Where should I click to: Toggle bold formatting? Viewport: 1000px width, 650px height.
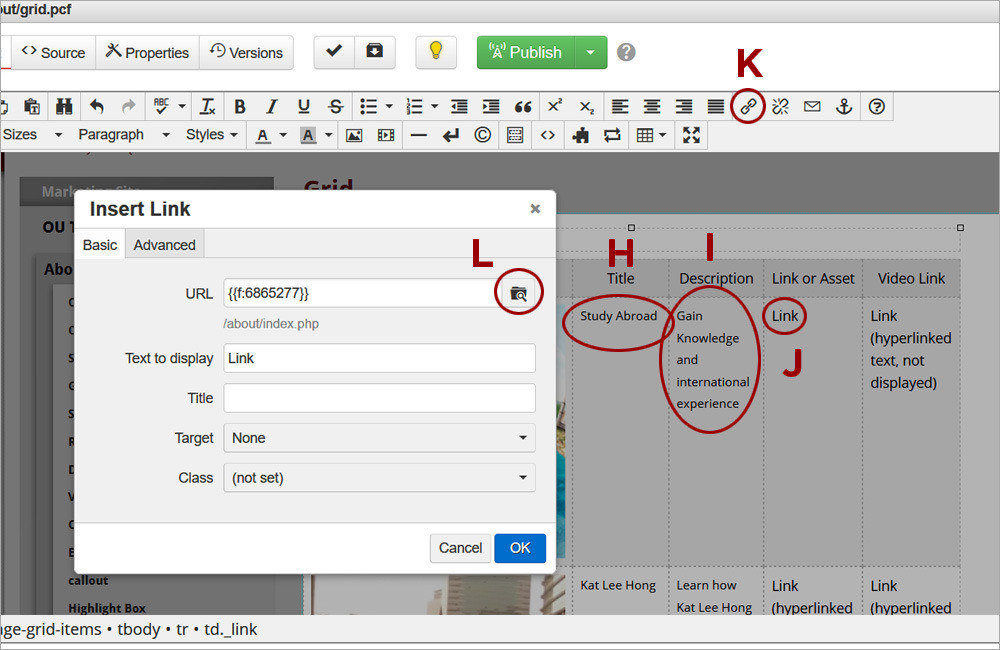(240, 107)
